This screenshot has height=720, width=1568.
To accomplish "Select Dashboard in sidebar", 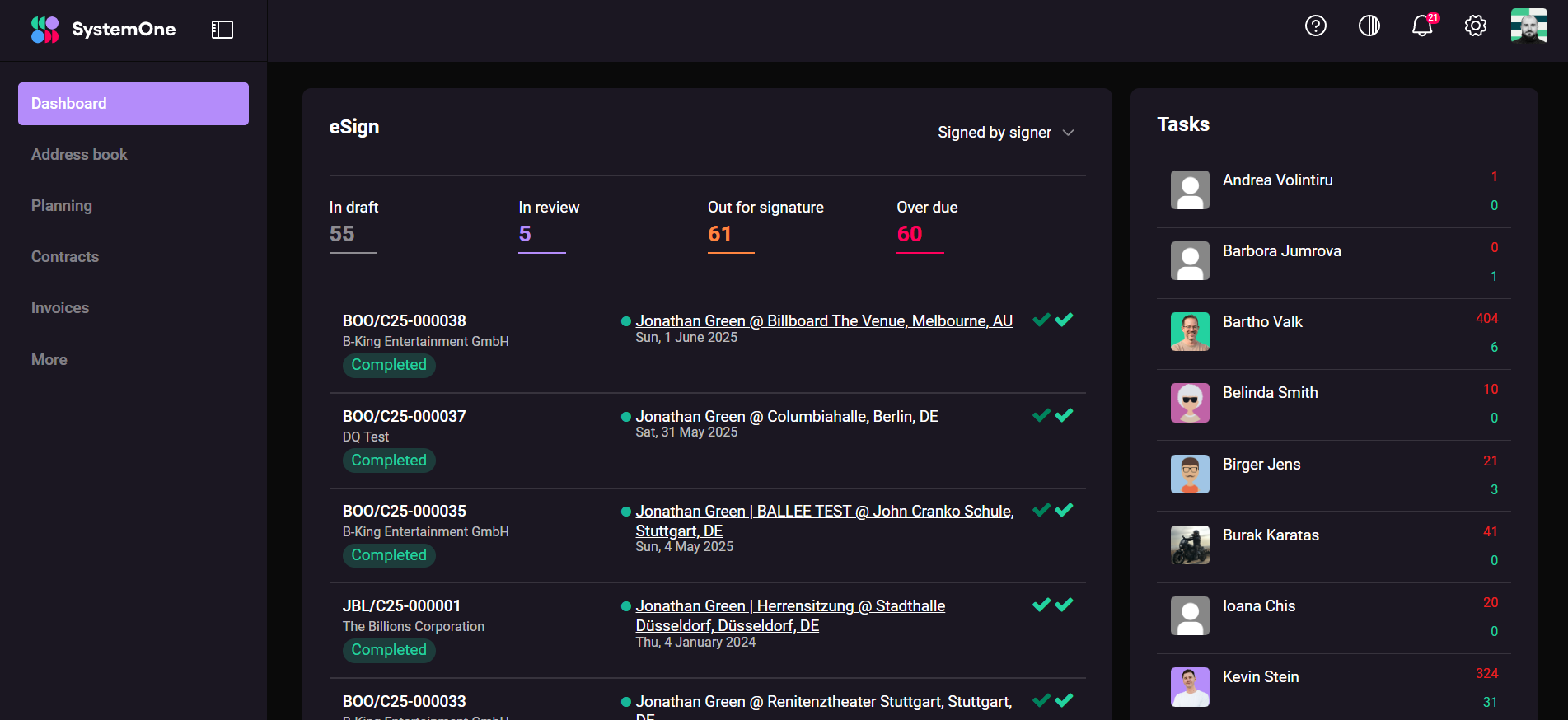I will [133, 104].
